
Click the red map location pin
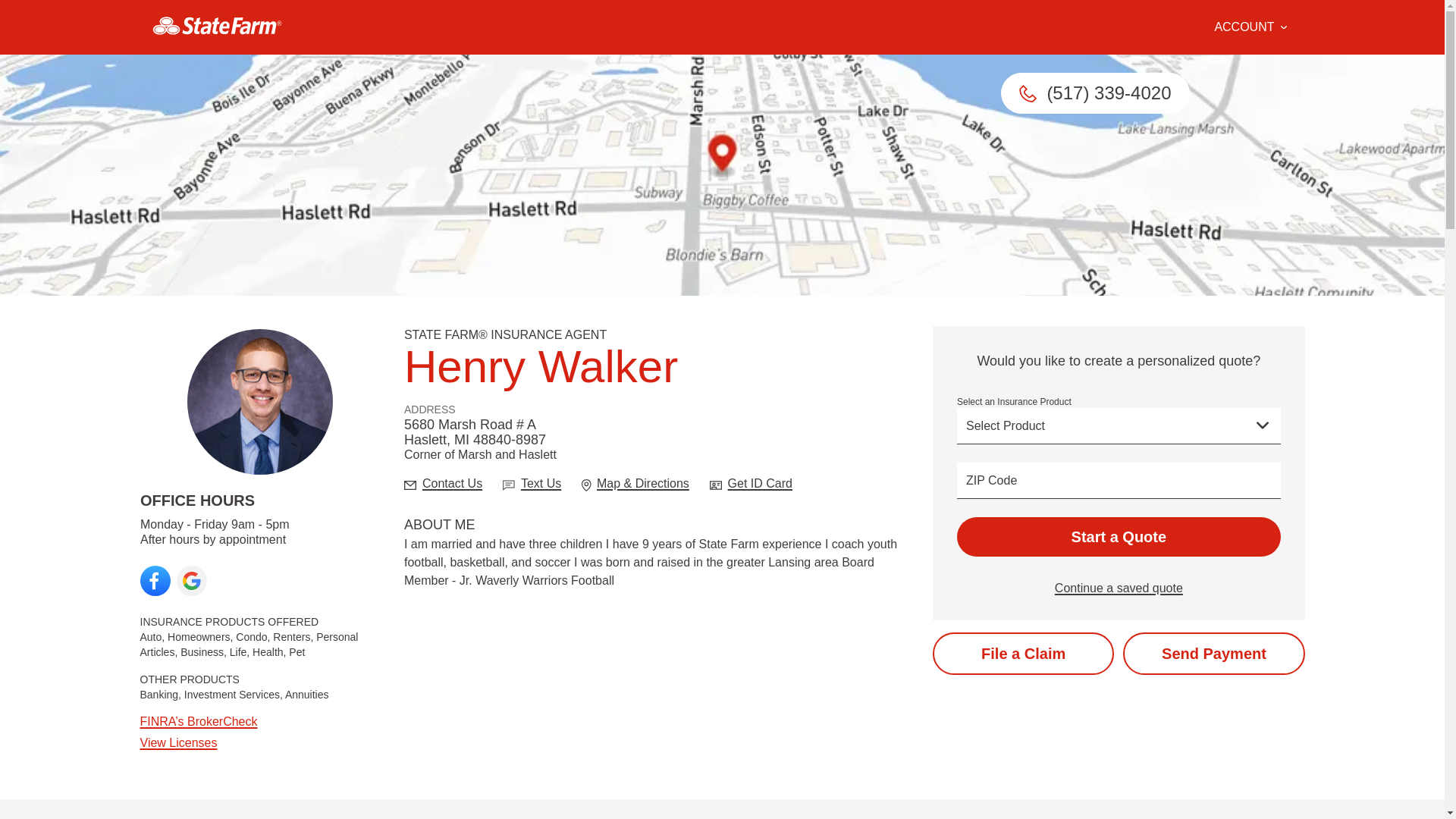722,155
